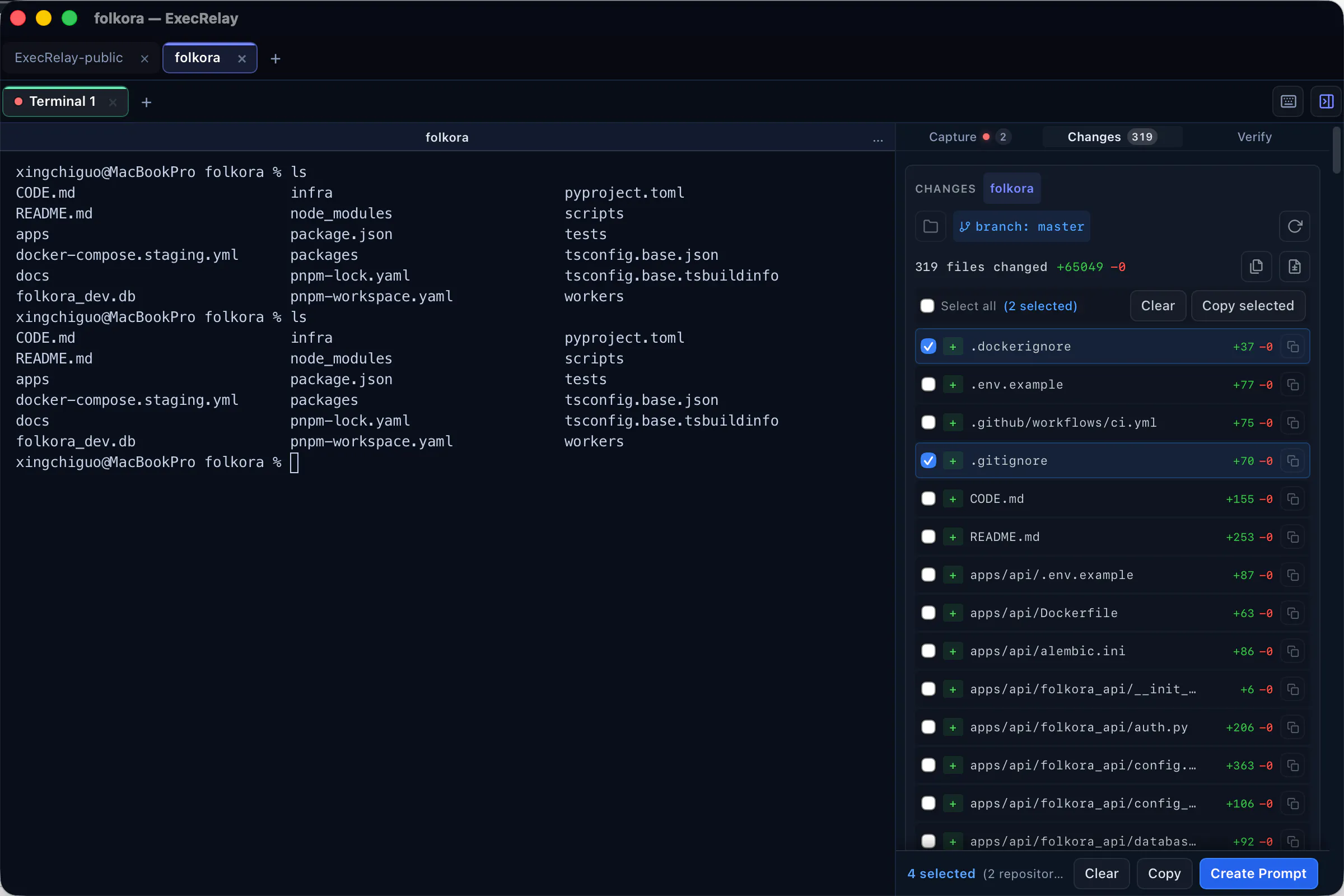Viewport: 1344px width, 896px height.
Task: Click the copy icon for README.md
Action: point(1292,537)
